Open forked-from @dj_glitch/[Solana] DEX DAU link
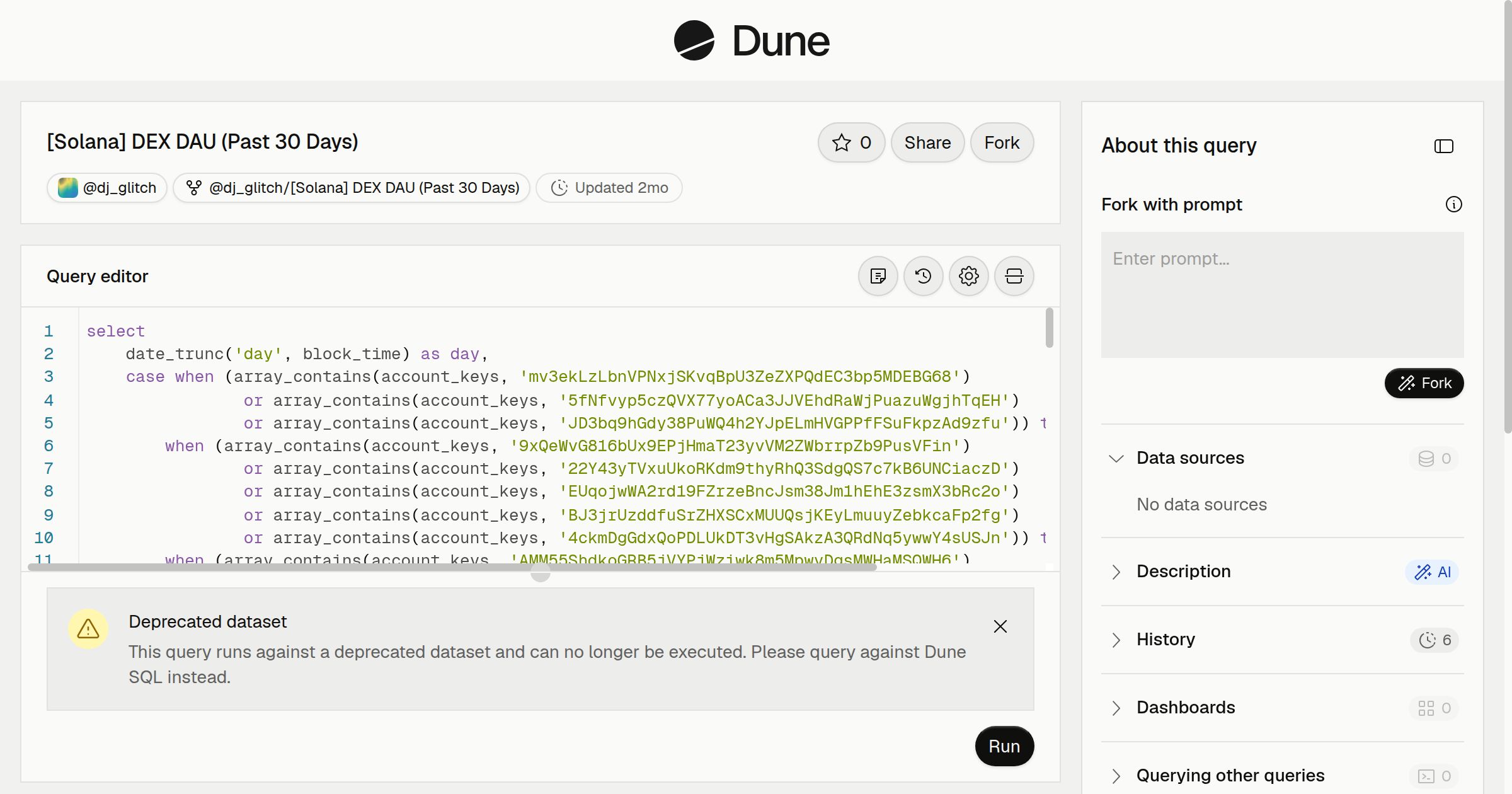Image resolution: width=1512 pixels, height=794 pixels. 352,188
